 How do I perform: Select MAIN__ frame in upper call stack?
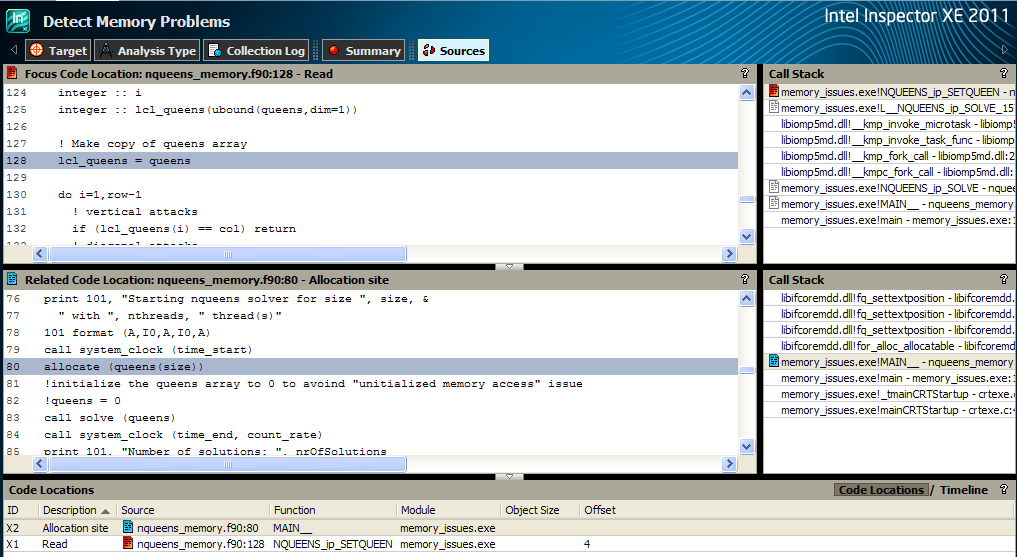point(891,204)
